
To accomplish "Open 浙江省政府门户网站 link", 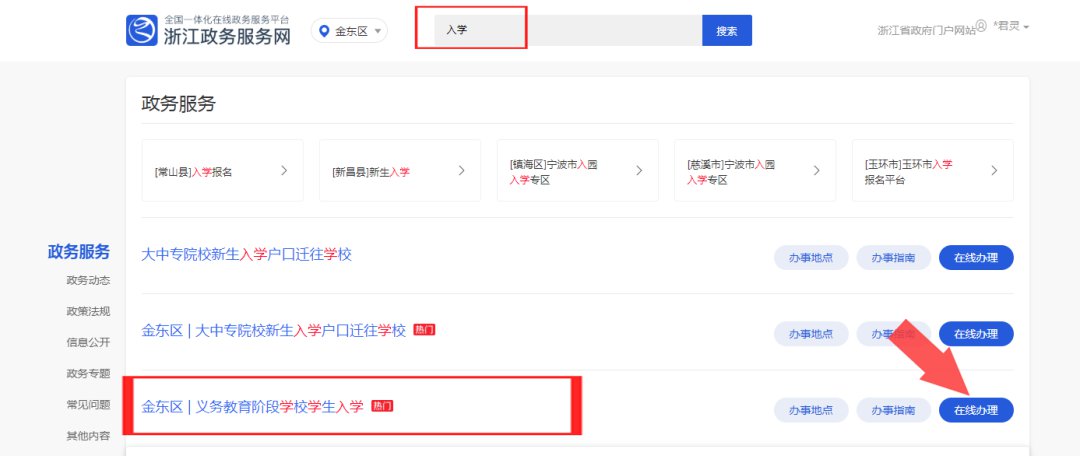I will pyautogui.click(x=924, y=31).
